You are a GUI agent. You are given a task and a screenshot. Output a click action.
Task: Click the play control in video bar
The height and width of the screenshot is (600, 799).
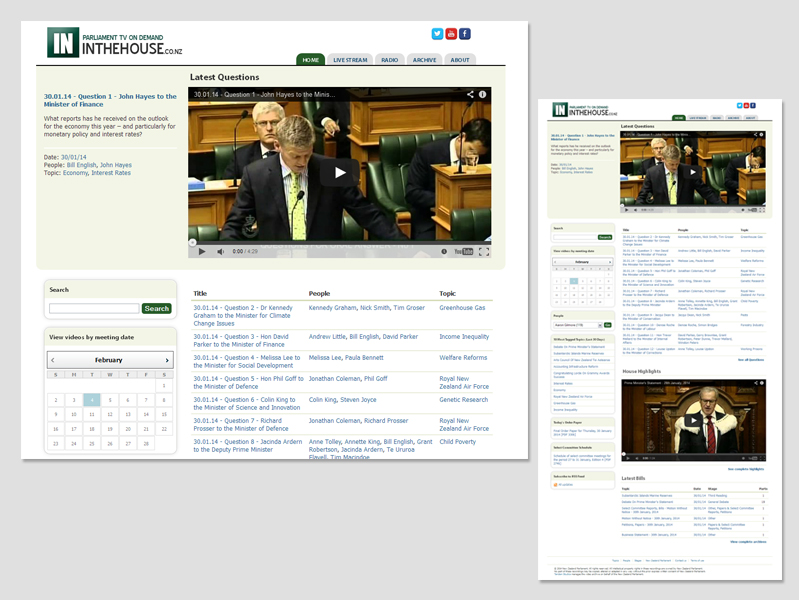click(x=202, y=251)
